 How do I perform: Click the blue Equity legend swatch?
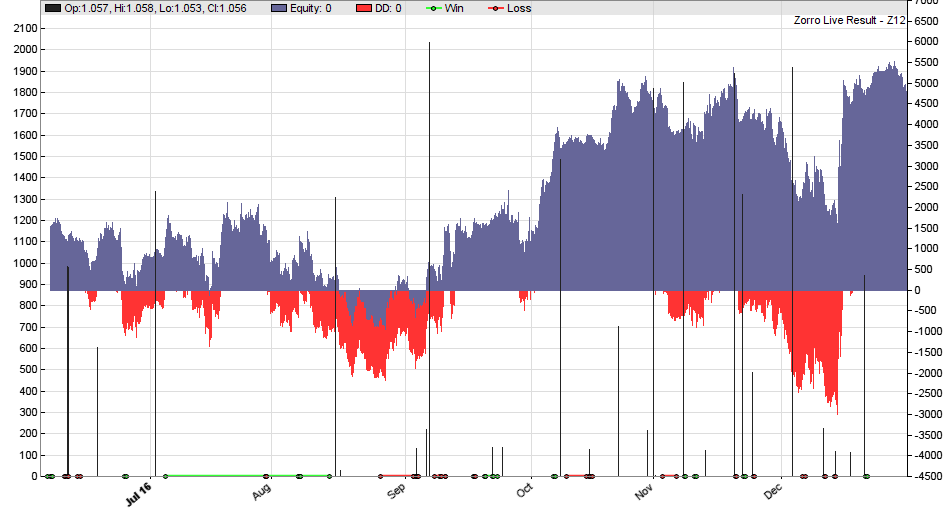point(281,8)
